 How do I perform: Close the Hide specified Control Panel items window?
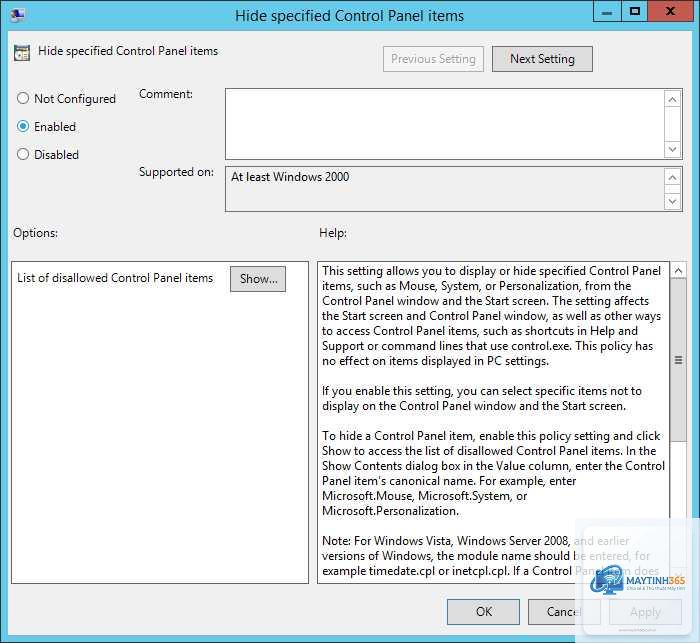(x=670, y=12)
